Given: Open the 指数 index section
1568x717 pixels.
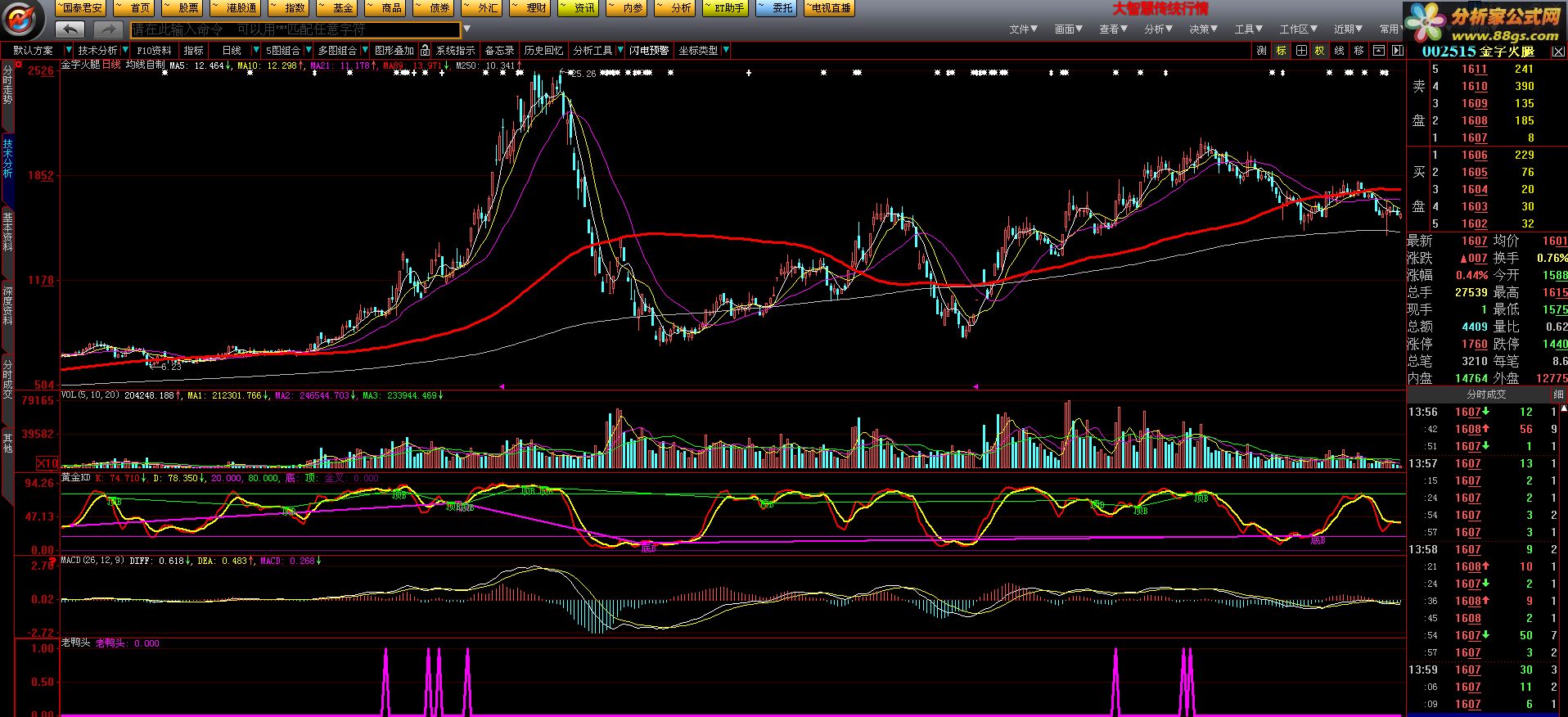Looking at the screenshot, I should tap(289, 8).
